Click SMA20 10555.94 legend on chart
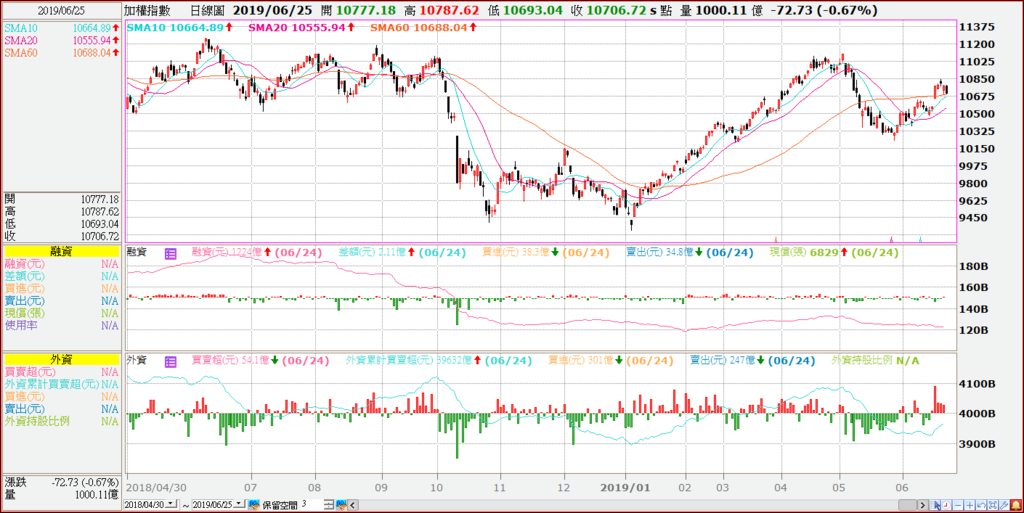1024x513 pixels. [x=302, y=27]
